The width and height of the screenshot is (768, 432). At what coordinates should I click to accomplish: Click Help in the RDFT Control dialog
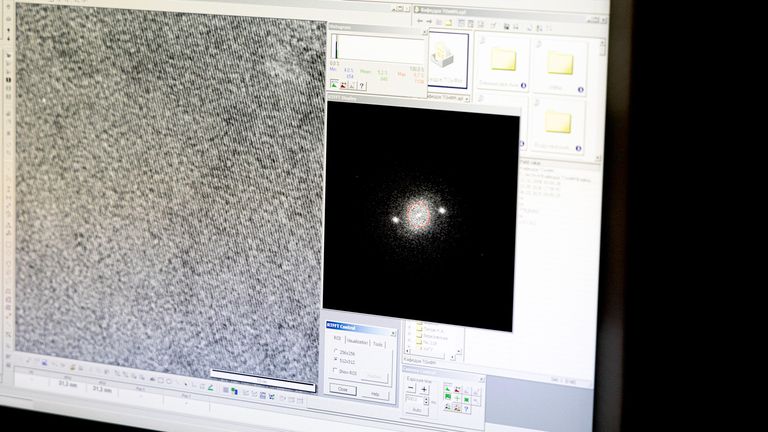[x=375, y=394]
